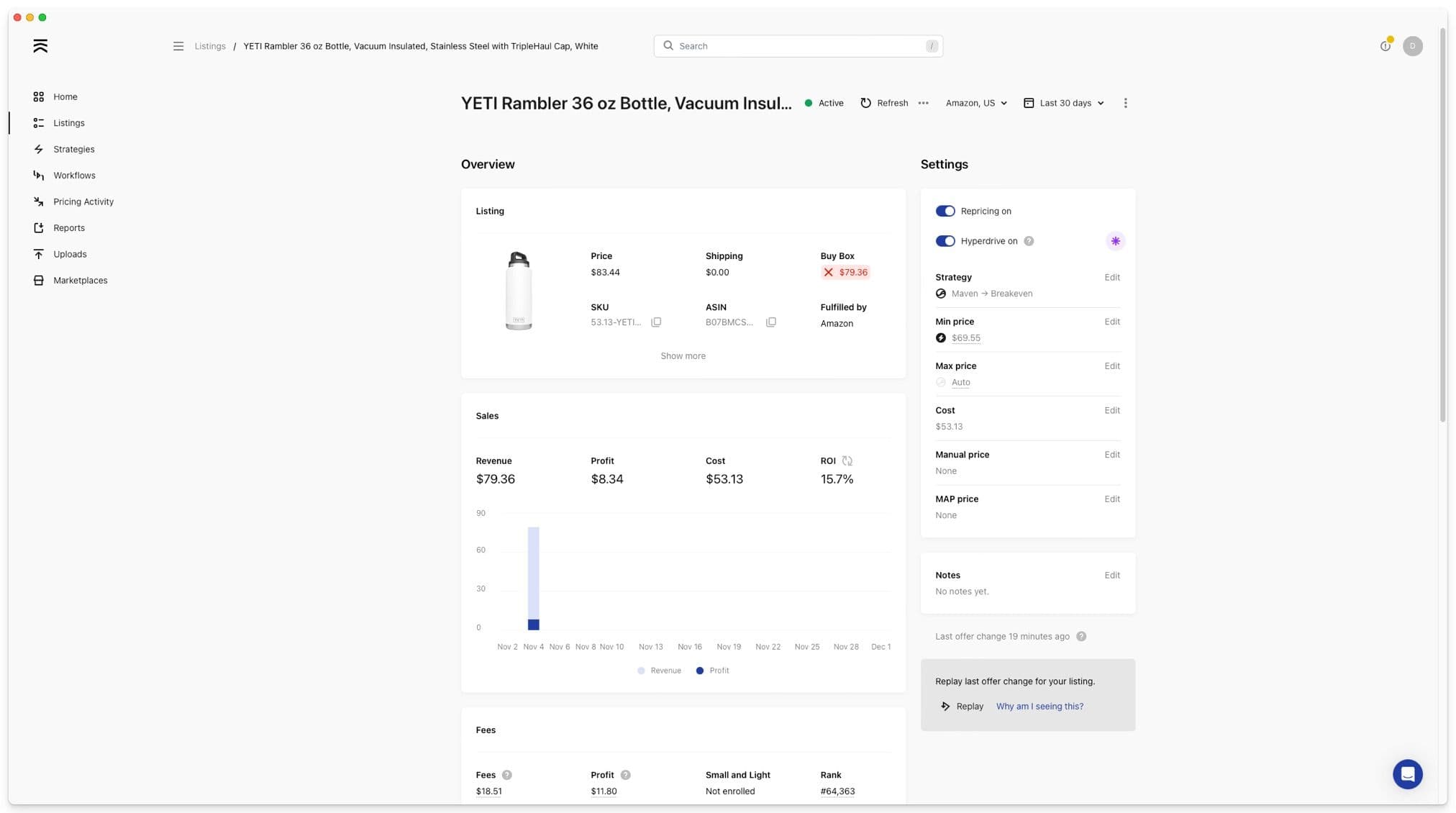
Task: Toggle the Repricing on switch
Action: pyautogui.click(x=945, y=211)
